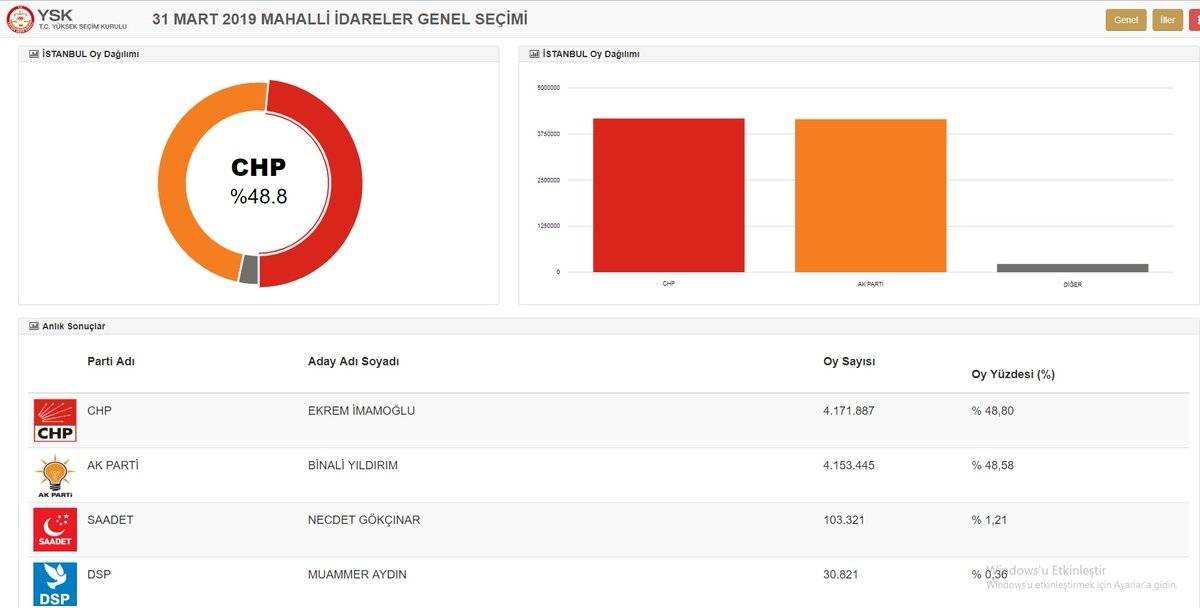This screenshot has height=608, width=1200.
Task: Click the Oy Yüzdesi (%) column header
Action: [x=1013, y=375]
